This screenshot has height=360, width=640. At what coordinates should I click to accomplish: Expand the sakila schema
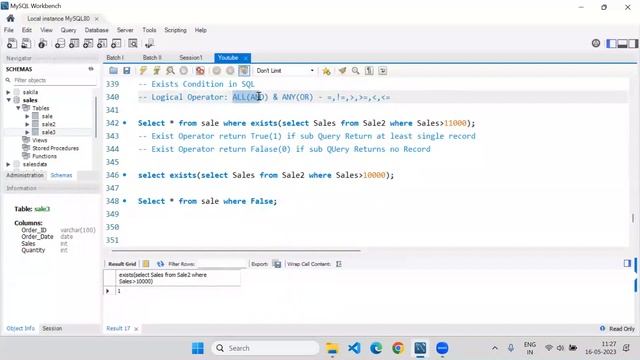click(8, 92)
